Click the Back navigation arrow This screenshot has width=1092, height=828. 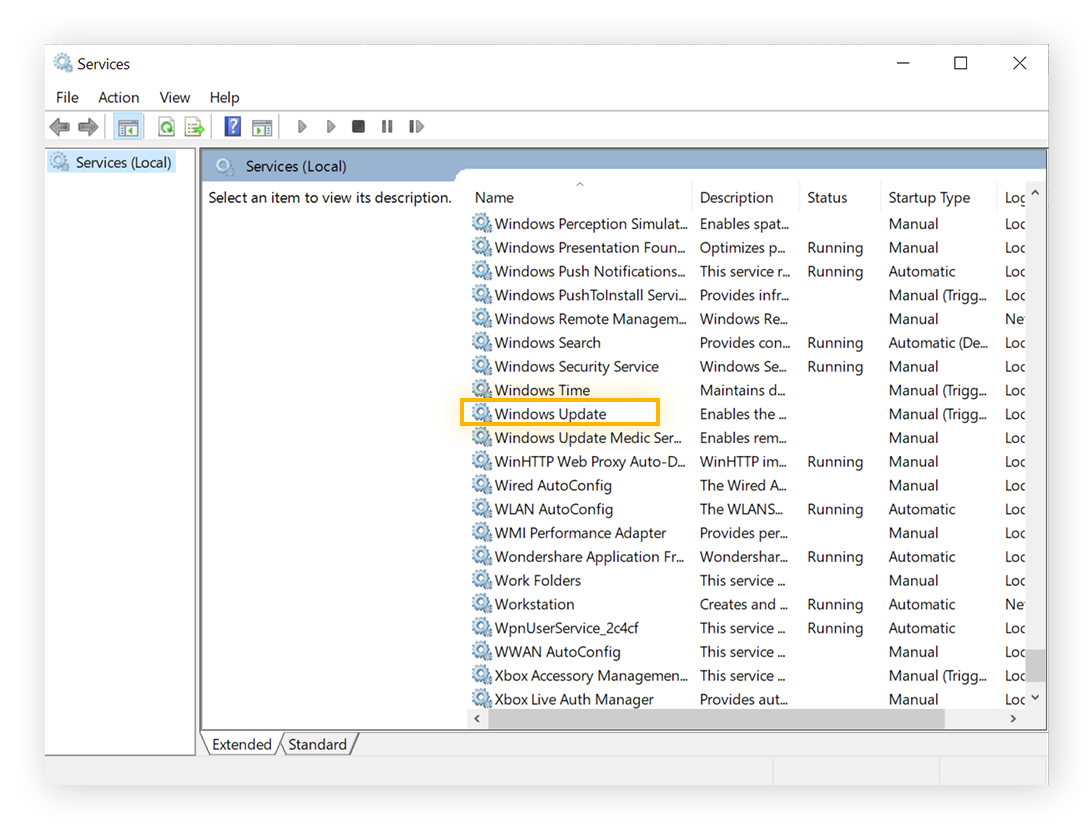click(60, 126)
